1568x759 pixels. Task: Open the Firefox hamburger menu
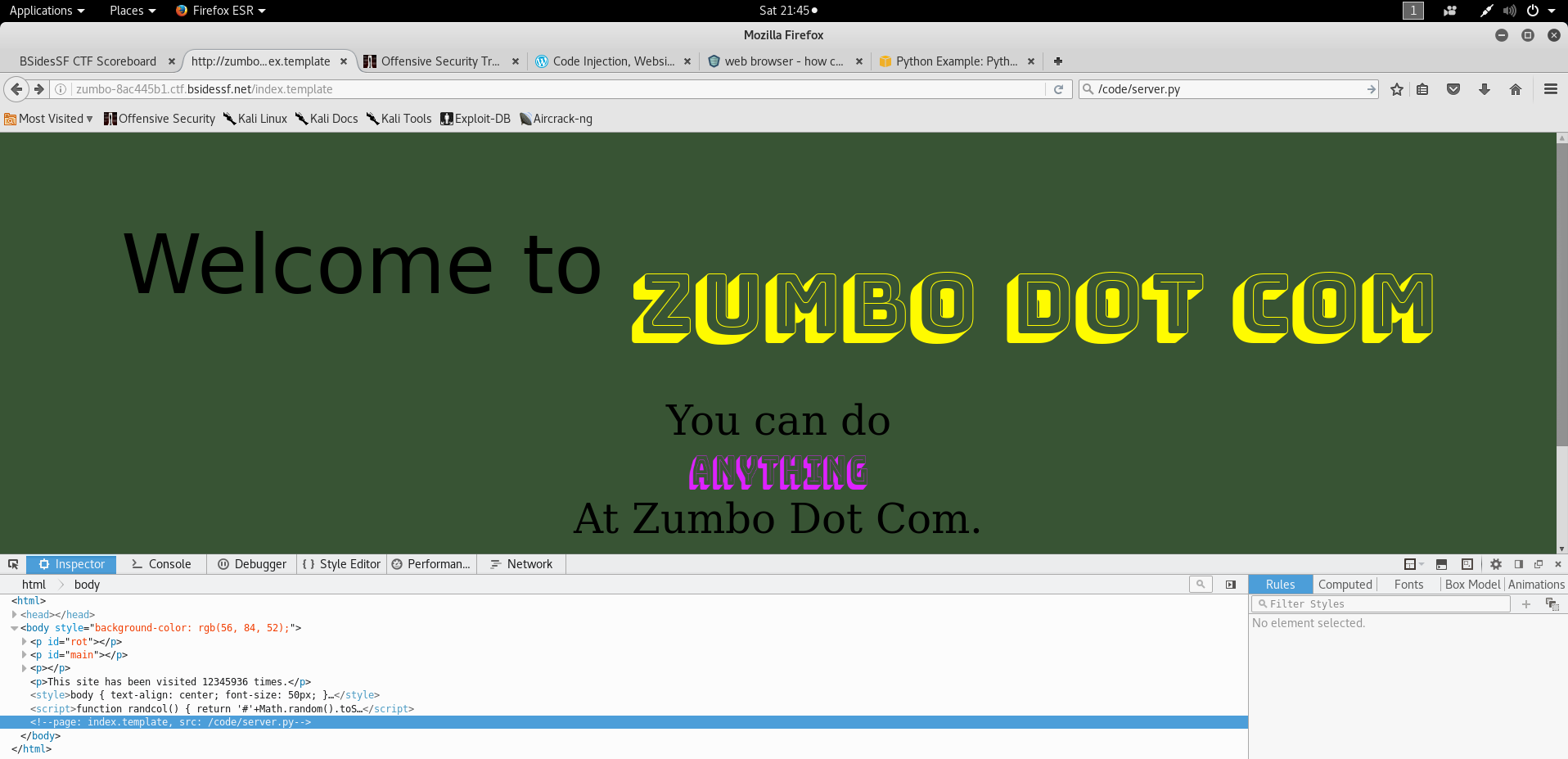(1551, 89)
